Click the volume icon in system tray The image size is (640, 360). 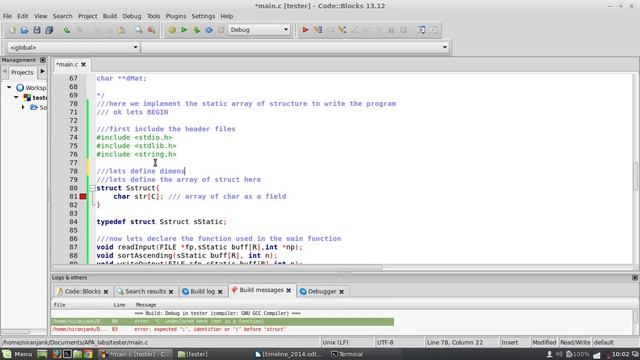pyautogui.click(x=559, y=354)
